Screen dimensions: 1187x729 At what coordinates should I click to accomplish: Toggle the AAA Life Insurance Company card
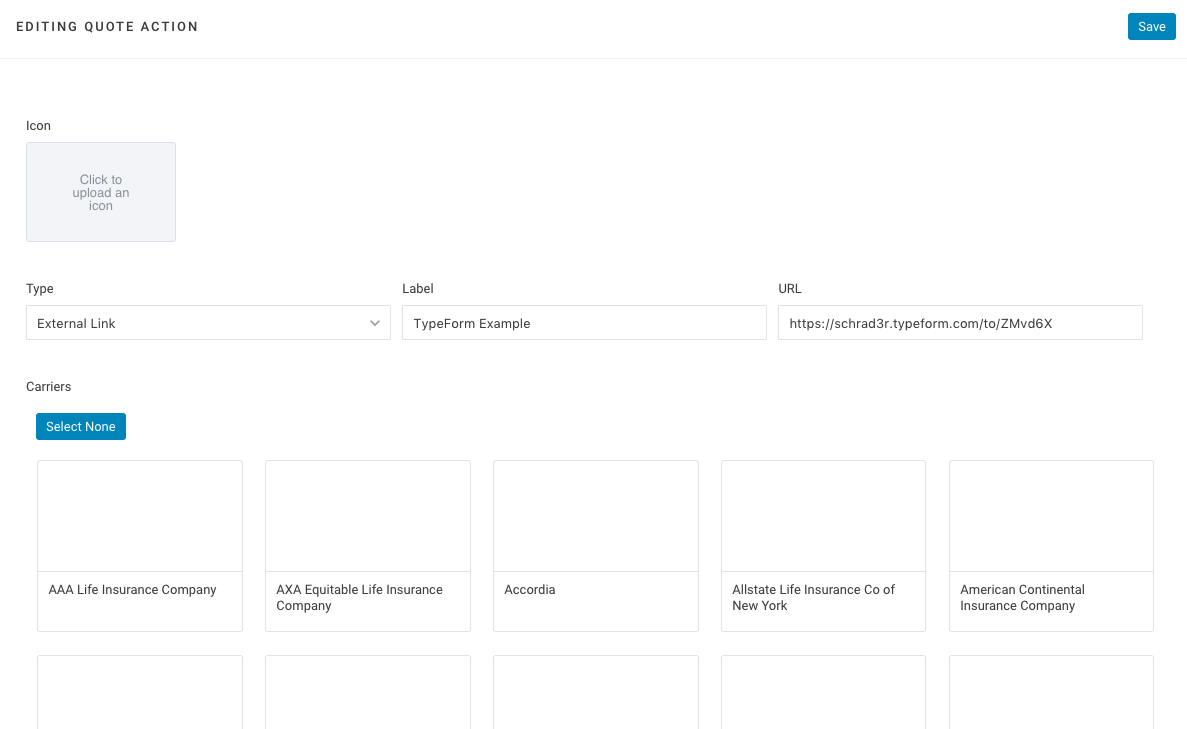[140, 546]
